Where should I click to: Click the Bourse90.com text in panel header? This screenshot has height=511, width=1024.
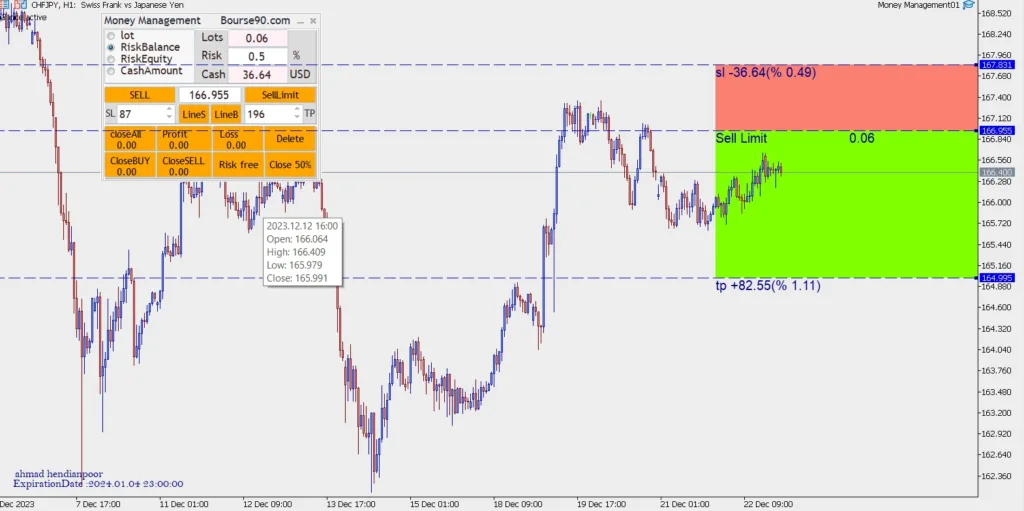pos(255,21)
